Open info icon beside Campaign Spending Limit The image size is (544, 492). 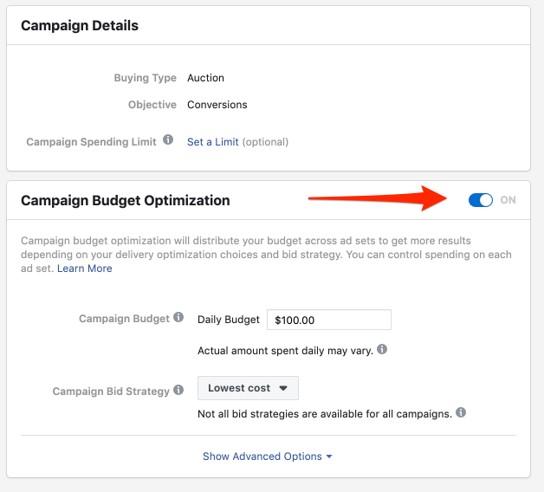pyautogui.click(x=168, y=140)
